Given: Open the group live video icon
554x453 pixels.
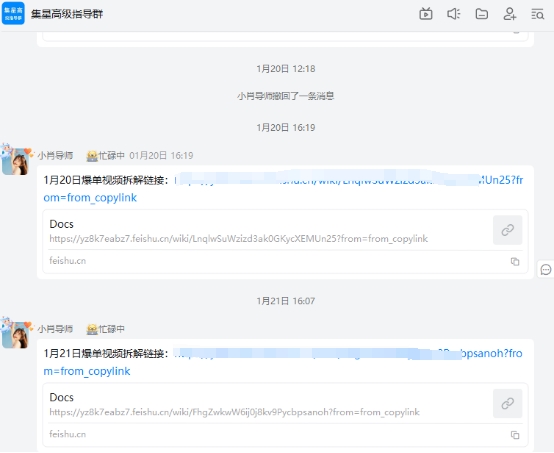Looking at the screenshot, I should click(x=426, y=14).
